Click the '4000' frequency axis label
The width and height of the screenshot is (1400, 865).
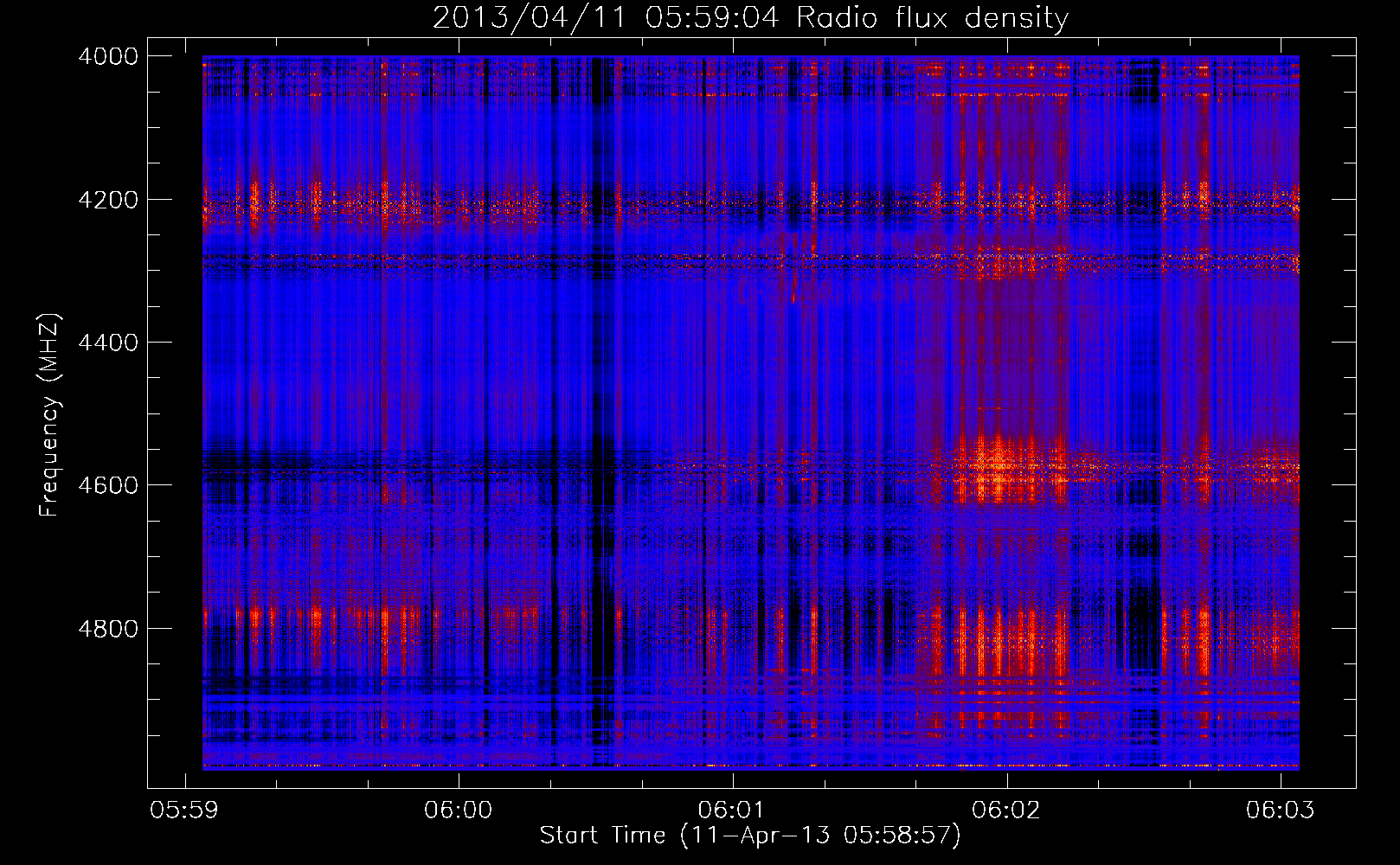click(x=107, y=56)
